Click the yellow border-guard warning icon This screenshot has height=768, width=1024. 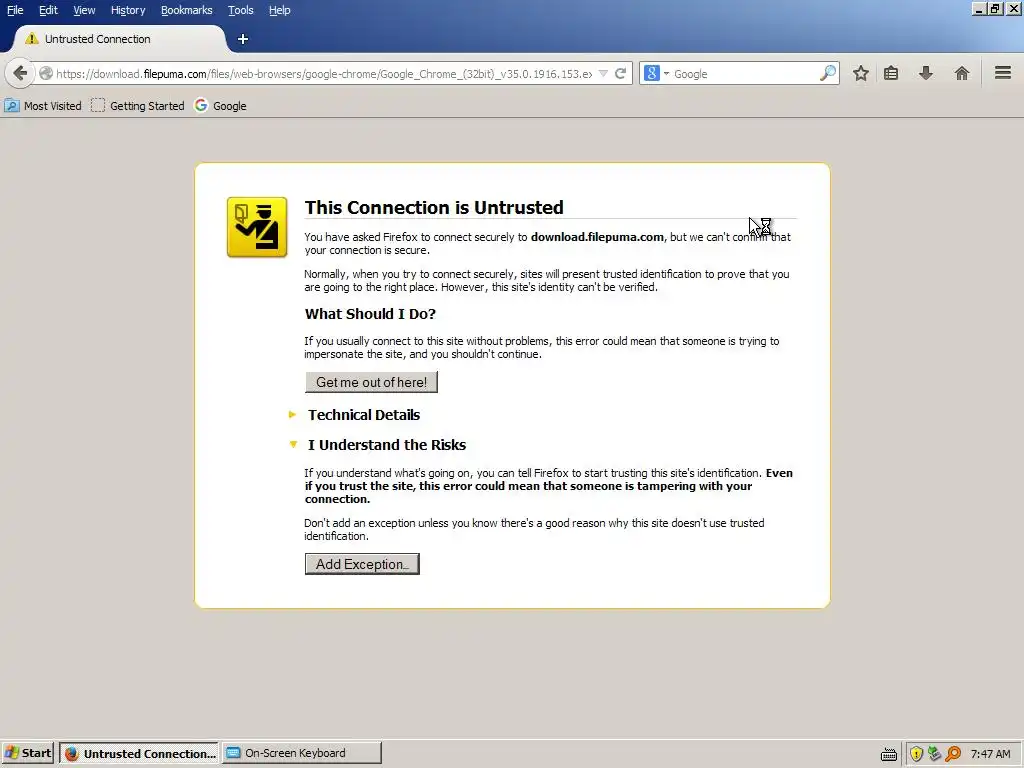[x=257, y=227]
